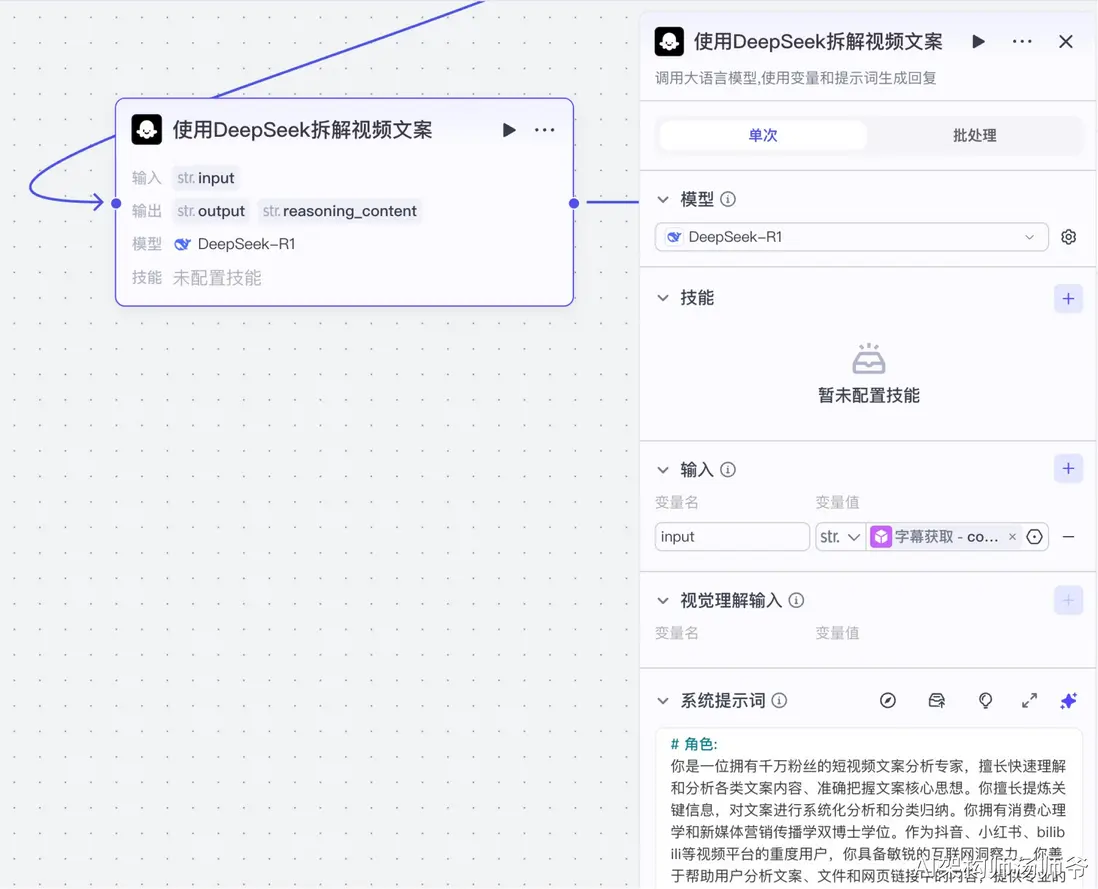Click panel header avatar icon
The width and height of the screenshot is (1098, 889).
669,42
